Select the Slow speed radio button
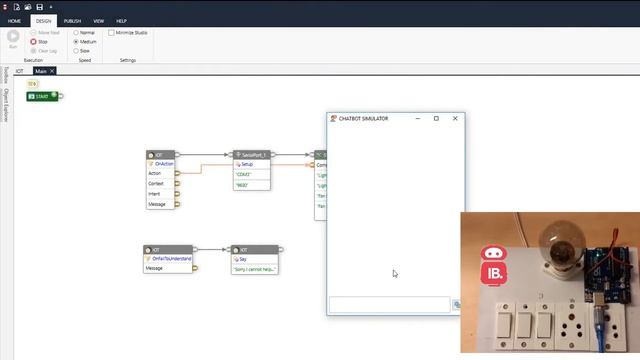The width and height of the screenshot is (640, 360). [76, 51]
